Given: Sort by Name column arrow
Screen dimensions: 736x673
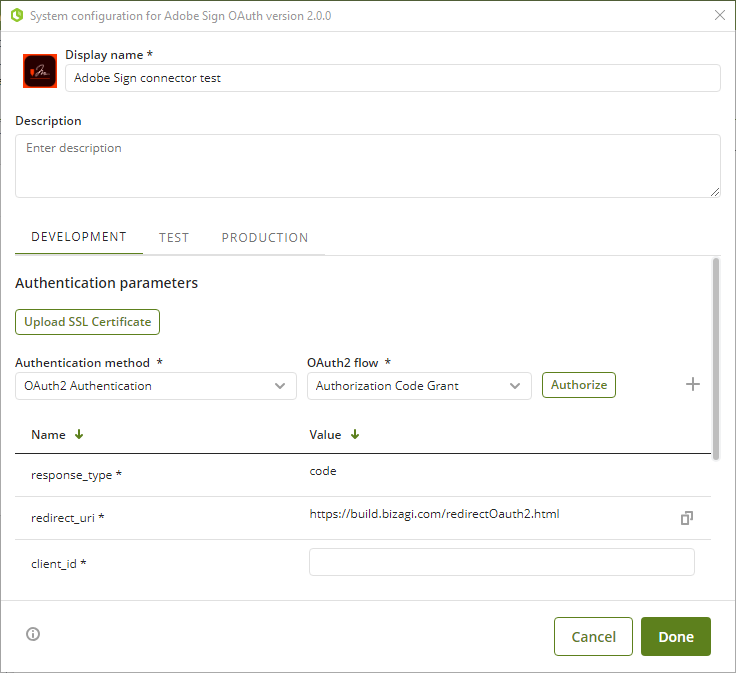Looking at the screenshot, I should point(79,434).
